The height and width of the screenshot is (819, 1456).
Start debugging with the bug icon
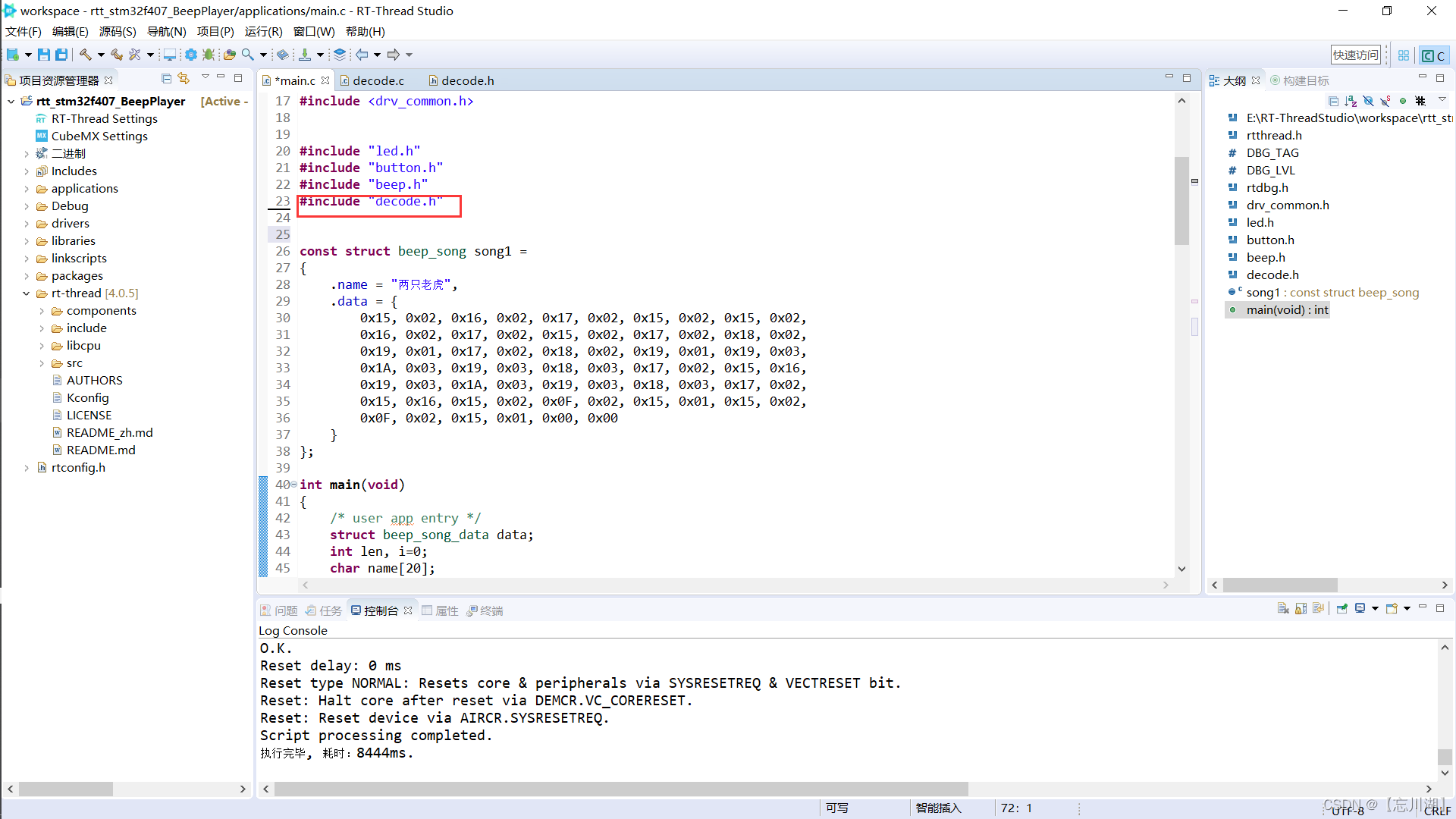click(x=209, y=54)
